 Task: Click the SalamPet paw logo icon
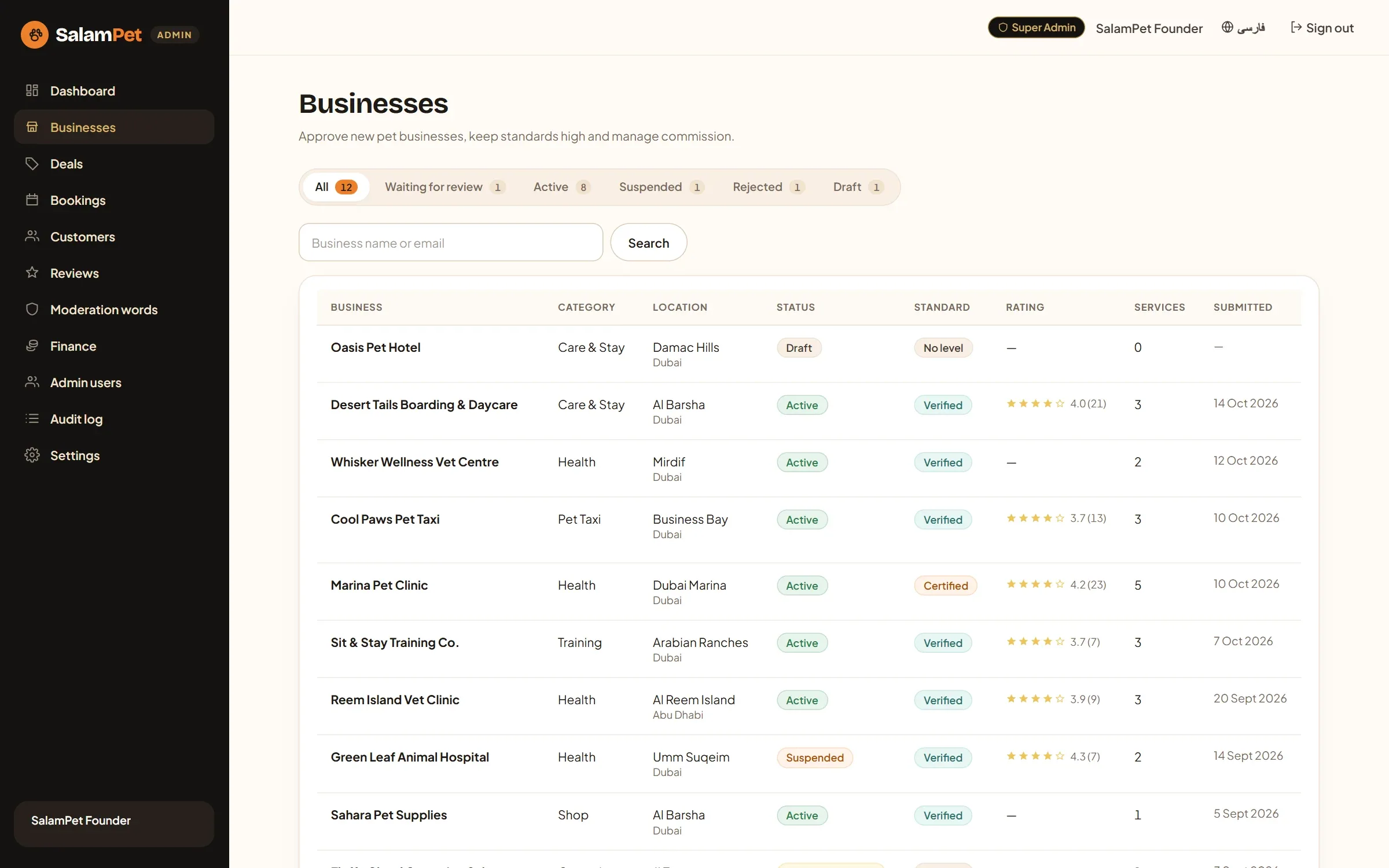(x=35, y=35)
